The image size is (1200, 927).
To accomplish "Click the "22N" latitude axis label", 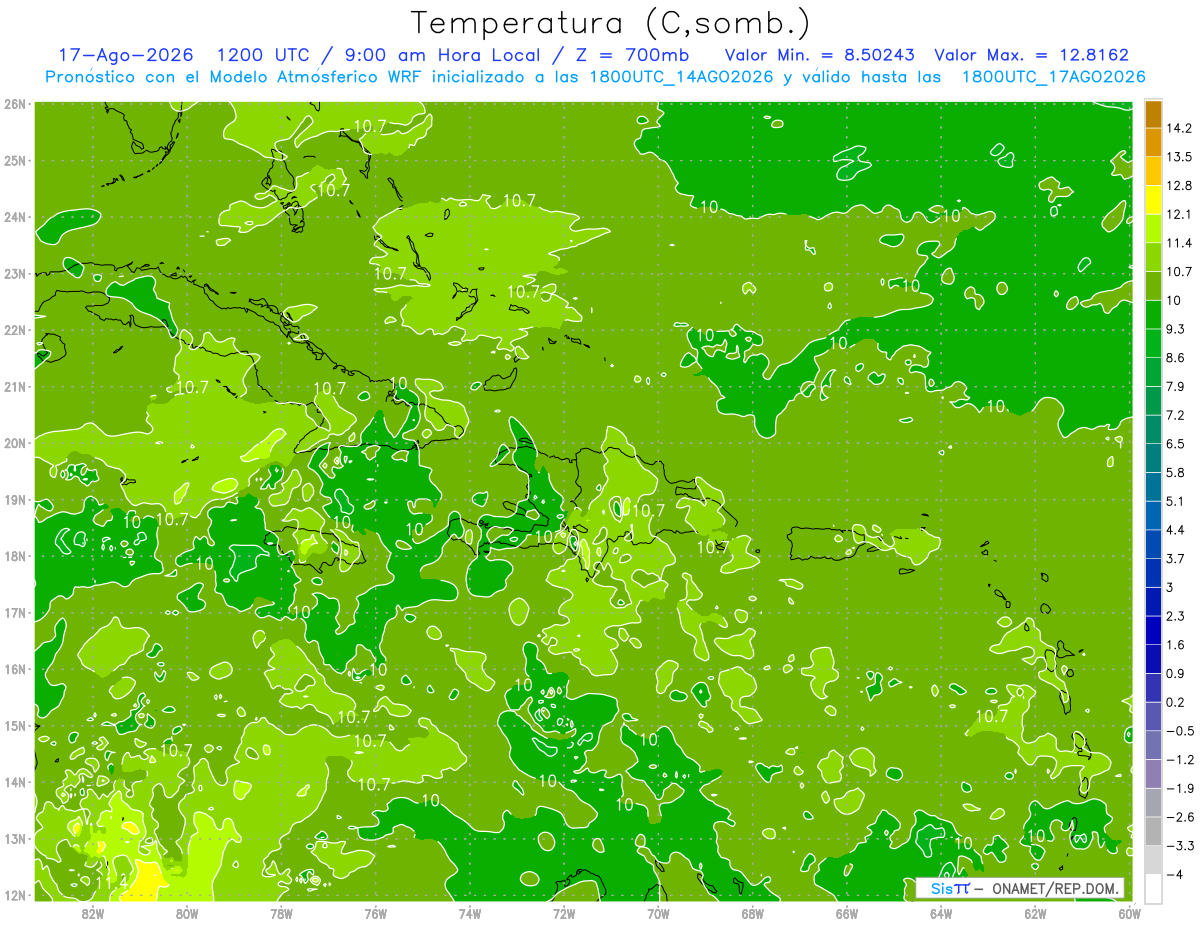I will [x=15, y=330].
